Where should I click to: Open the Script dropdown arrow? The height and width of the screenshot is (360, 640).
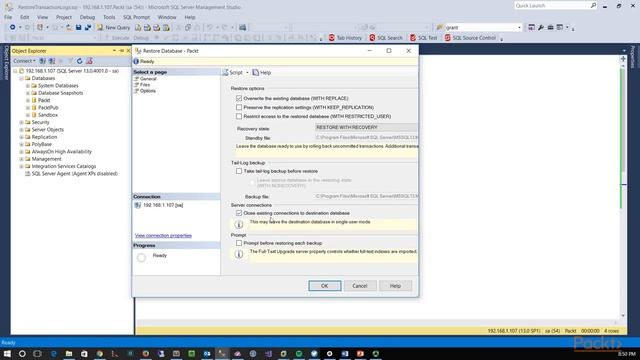point(247,73)
